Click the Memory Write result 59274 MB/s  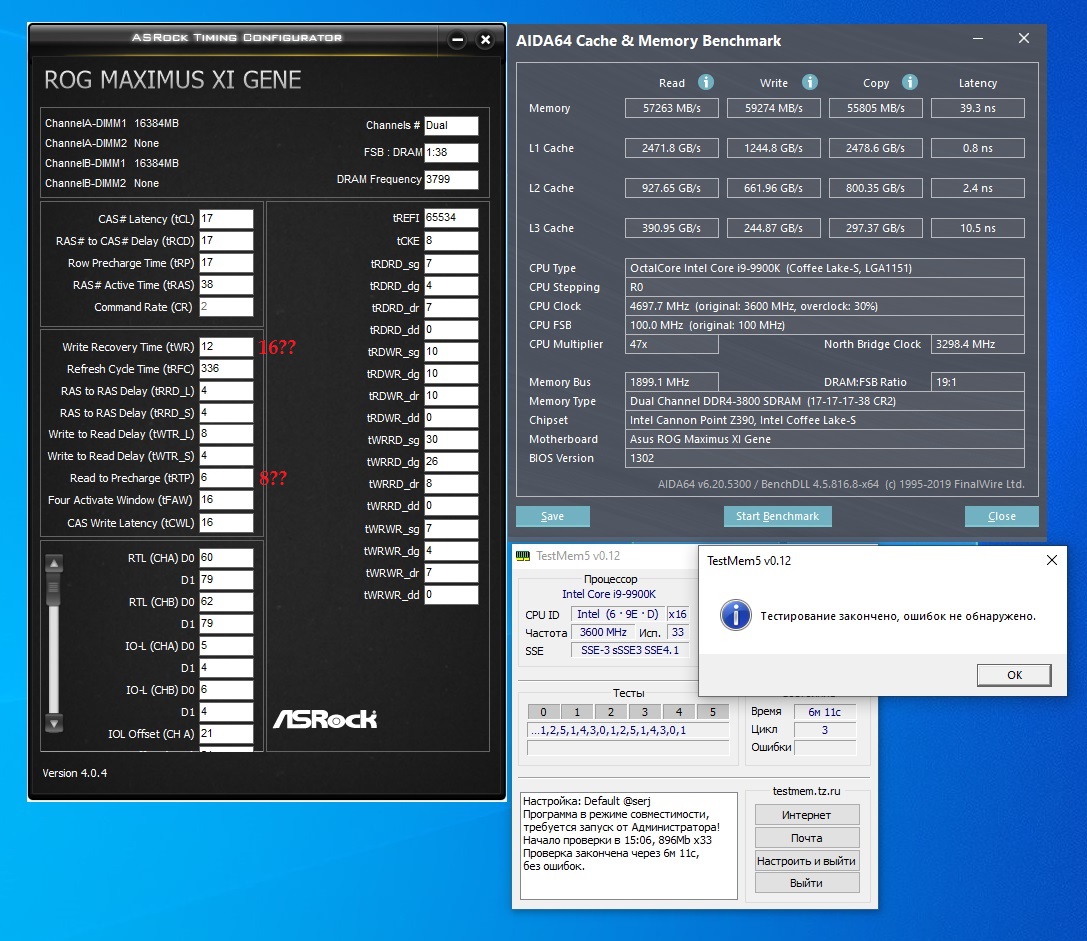coord(774,108)
